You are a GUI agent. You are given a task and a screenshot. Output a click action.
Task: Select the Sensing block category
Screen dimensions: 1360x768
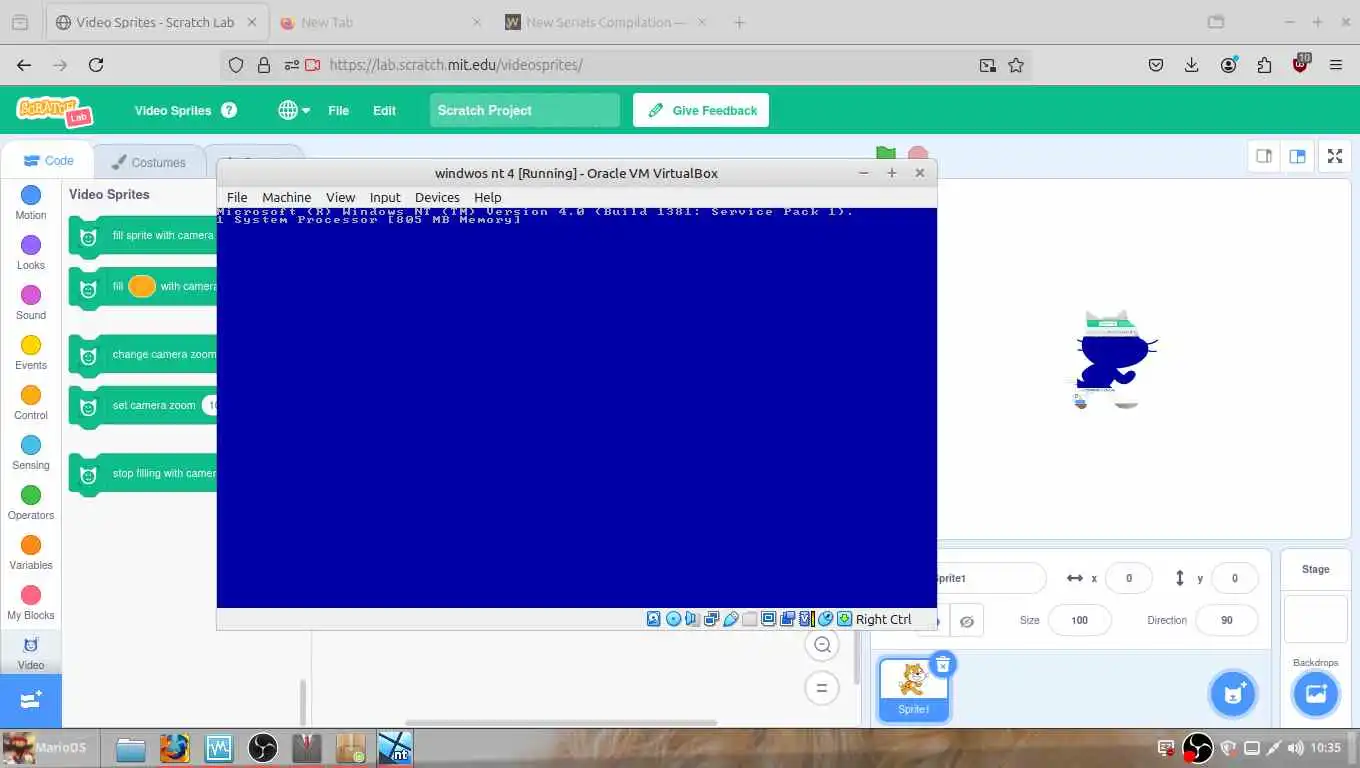pyautogui.click(x=31, y=452)
